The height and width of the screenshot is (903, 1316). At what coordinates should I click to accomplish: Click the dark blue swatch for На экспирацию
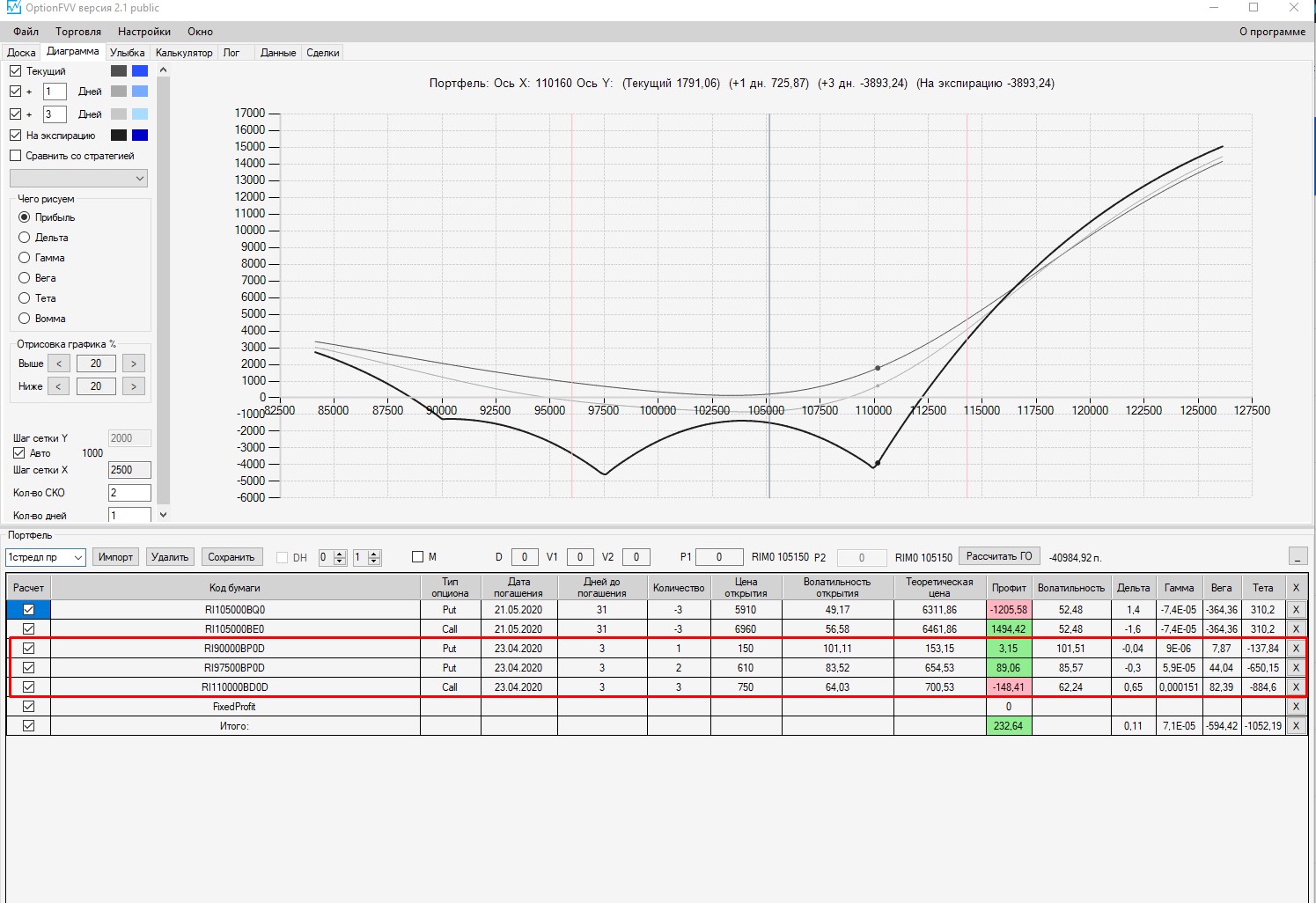point(140,135)
